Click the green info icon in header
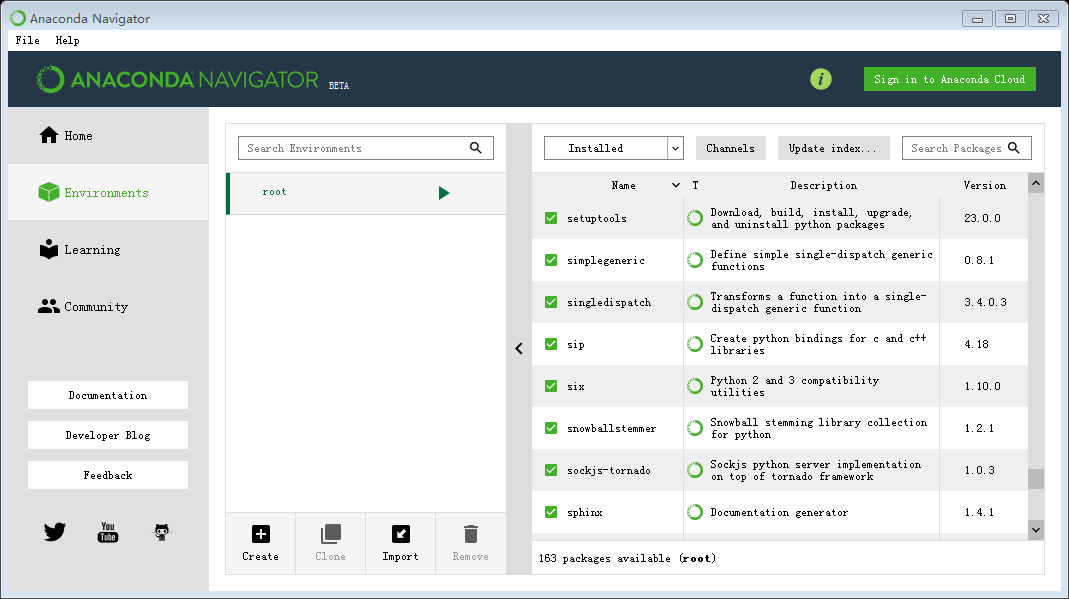 [820, 79]
